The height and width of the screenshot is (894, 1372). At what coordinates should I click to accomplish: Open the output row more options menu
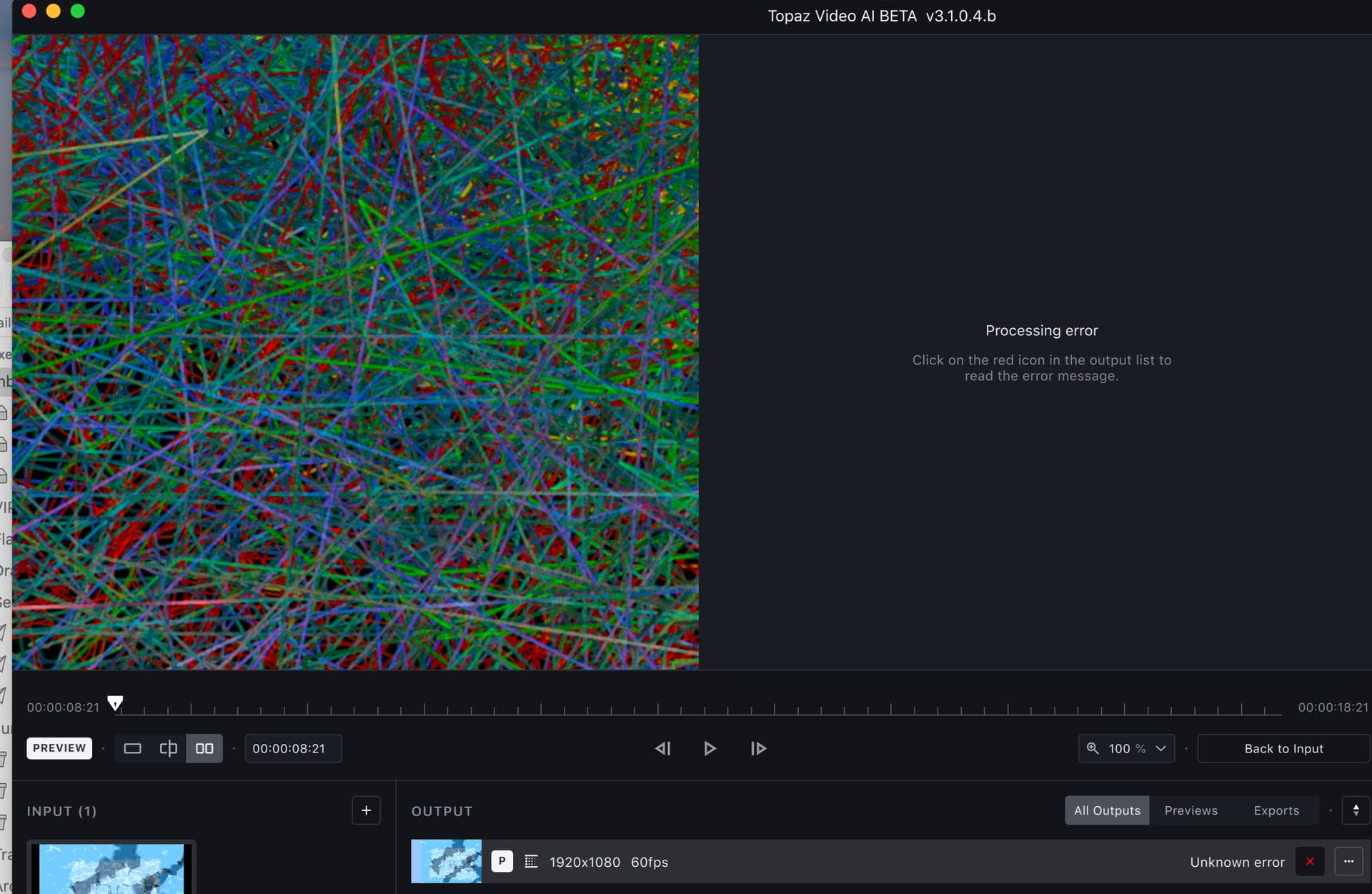(x=1348, y=861)
